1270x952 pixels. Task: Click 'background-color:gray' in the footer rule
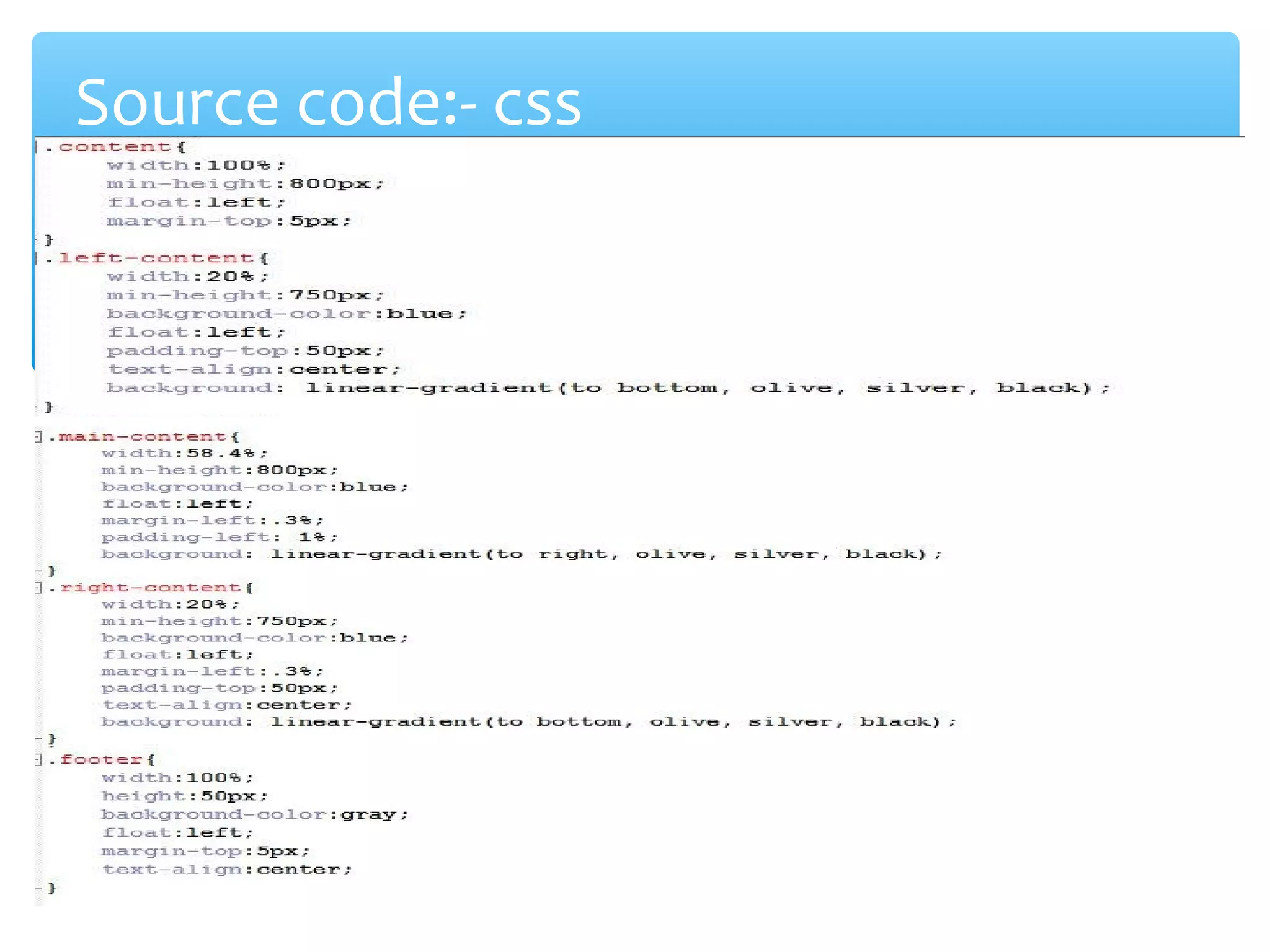[254, 814]
